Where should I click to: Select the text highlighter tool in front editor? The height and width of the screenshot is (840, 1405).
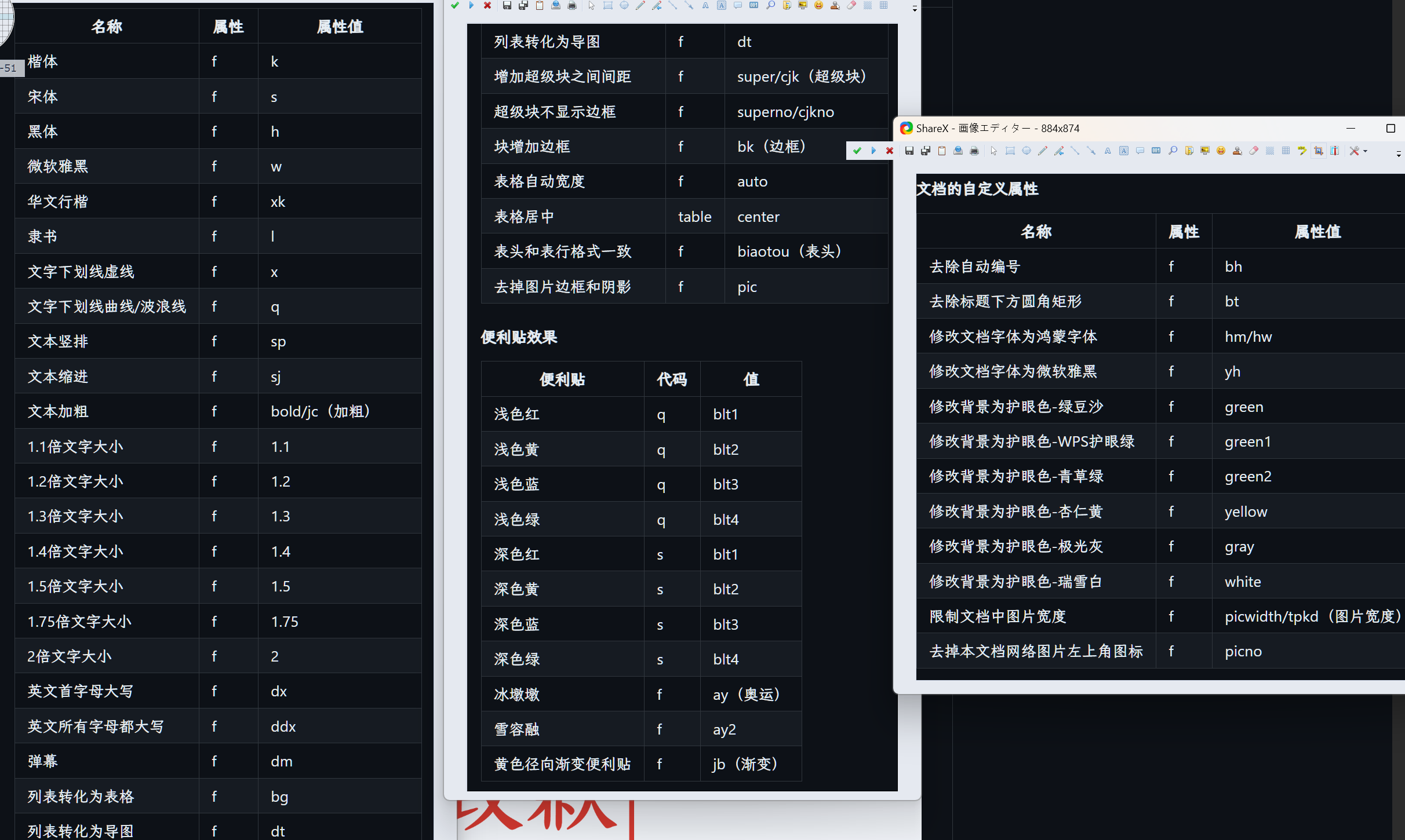(x=1302, y=151)
